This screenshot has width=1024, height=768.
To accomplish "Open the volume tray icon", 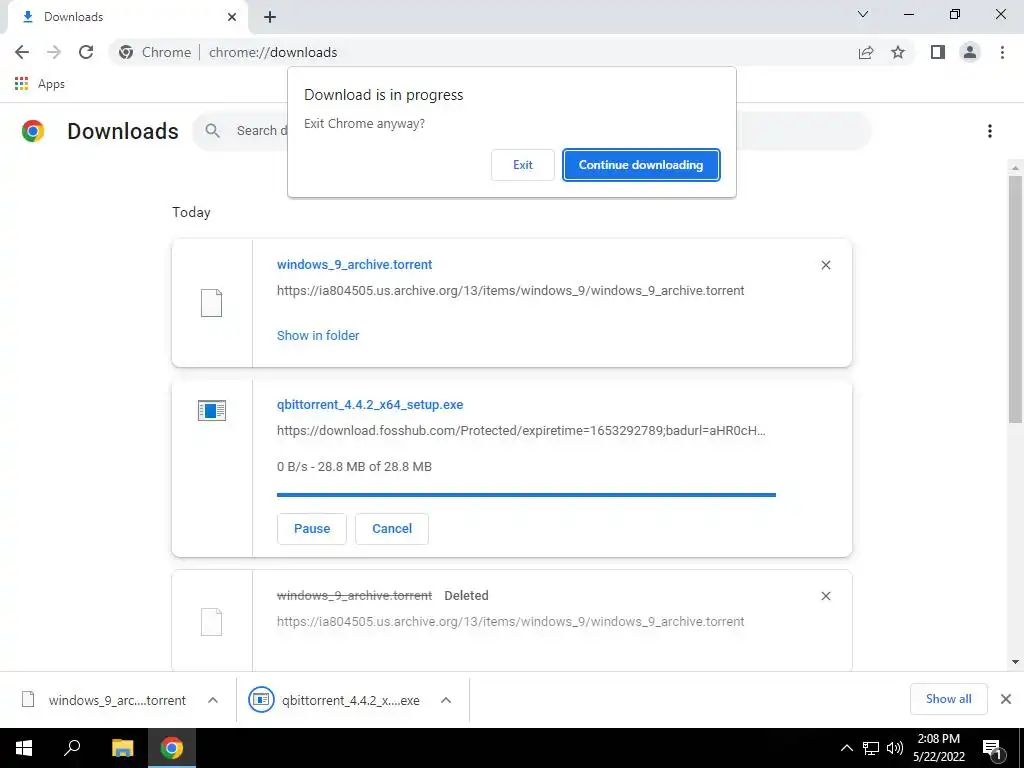I will [x=895, y=748].
